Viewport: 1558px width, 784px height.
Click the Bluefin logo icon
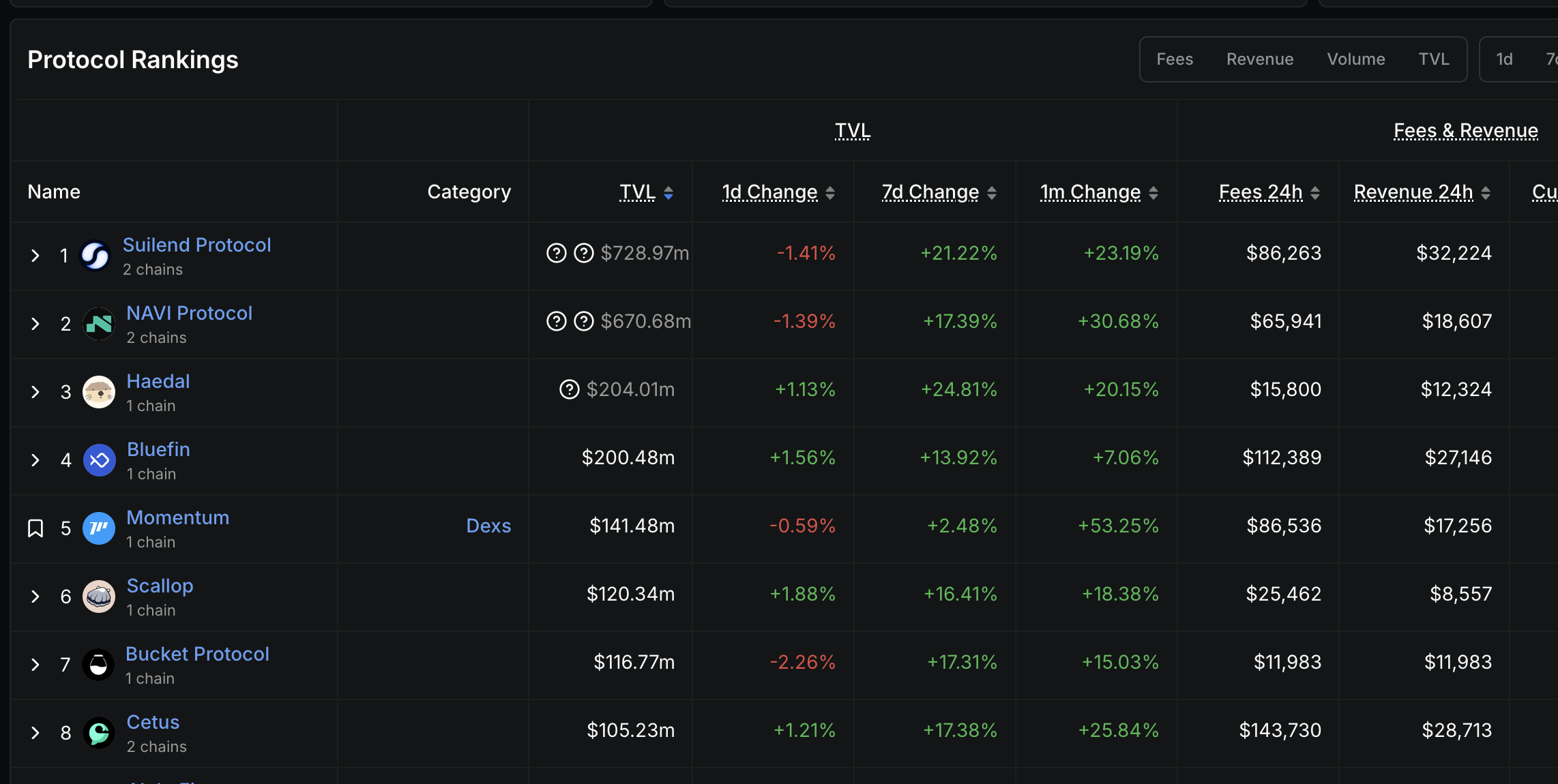click(x=100, y=460)
